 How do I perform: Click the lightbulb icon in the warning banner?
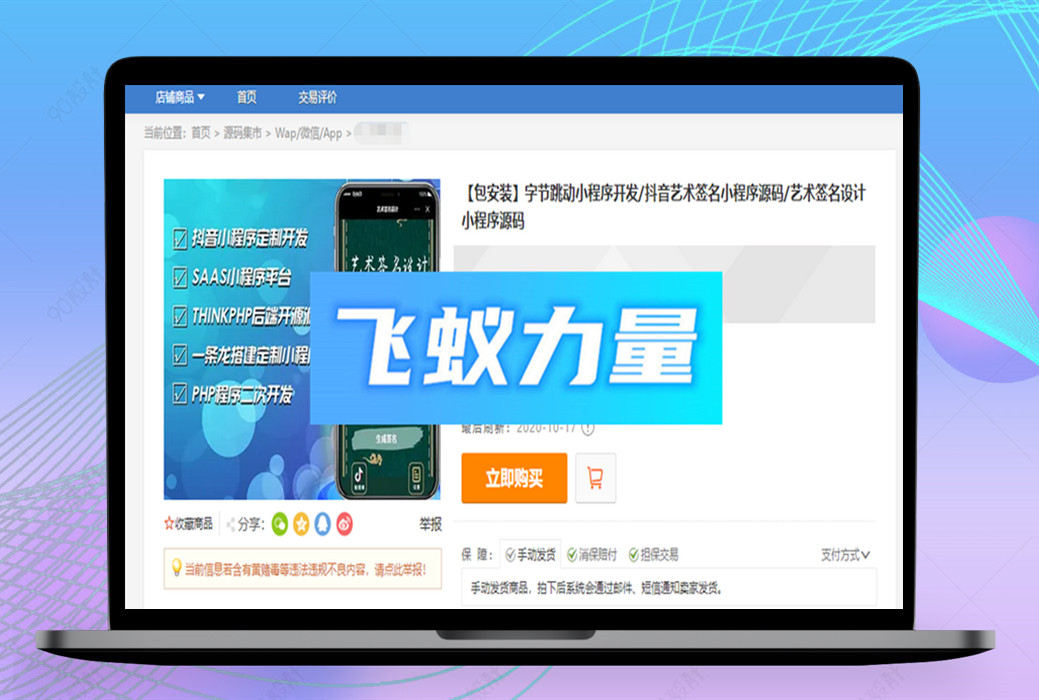177,567
